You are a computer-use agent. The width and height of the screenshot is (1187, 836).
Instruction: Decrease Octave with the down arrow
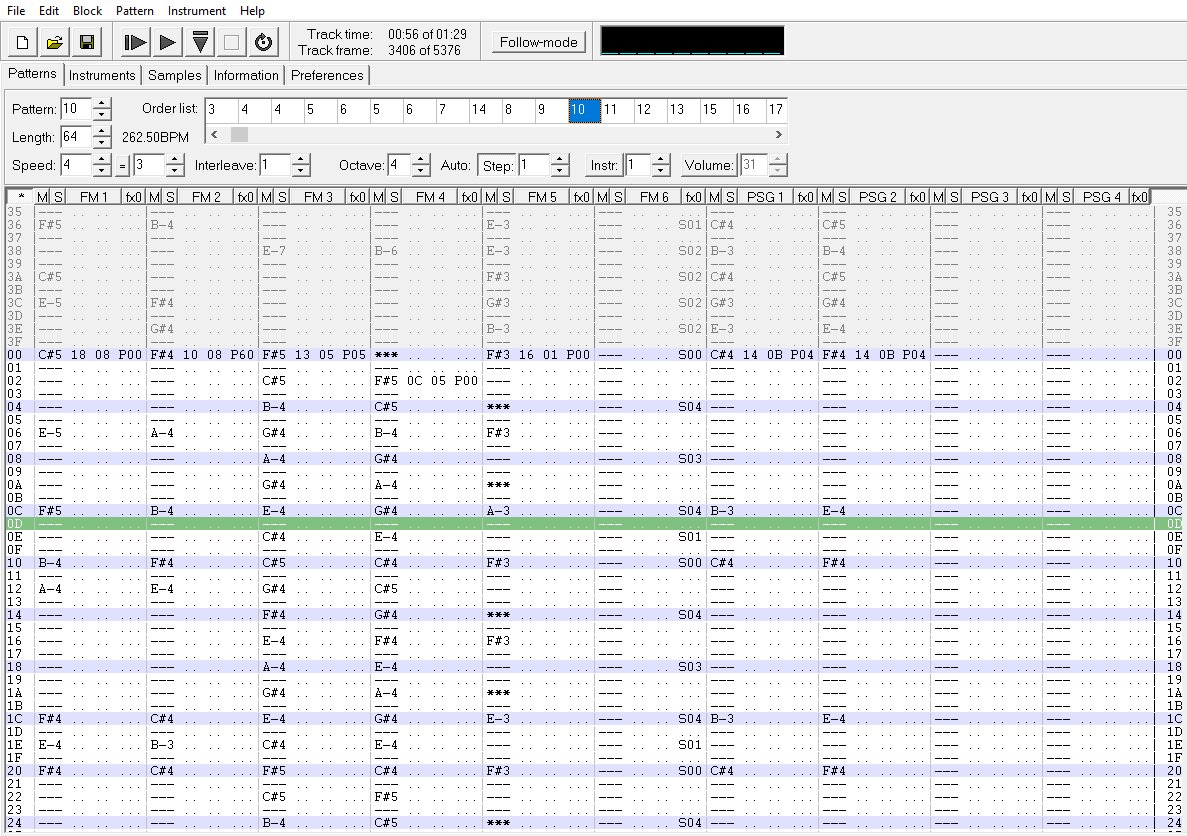pos(421,170)
